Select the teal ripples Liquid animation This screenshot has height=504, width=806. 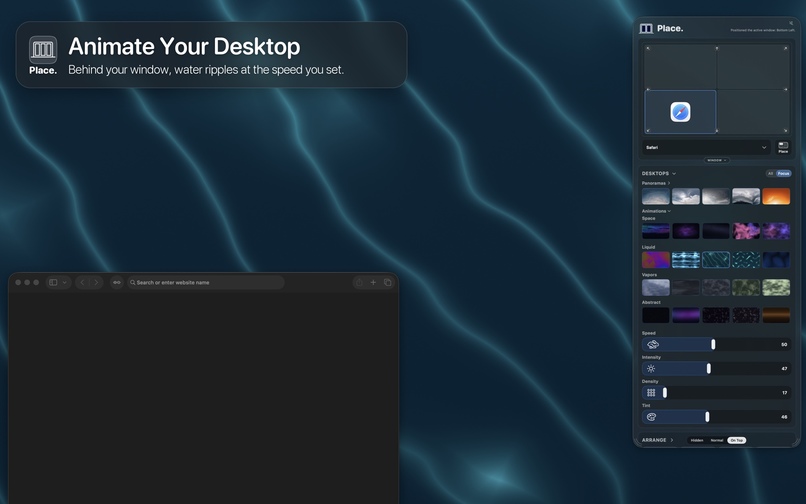click(716, 260)
